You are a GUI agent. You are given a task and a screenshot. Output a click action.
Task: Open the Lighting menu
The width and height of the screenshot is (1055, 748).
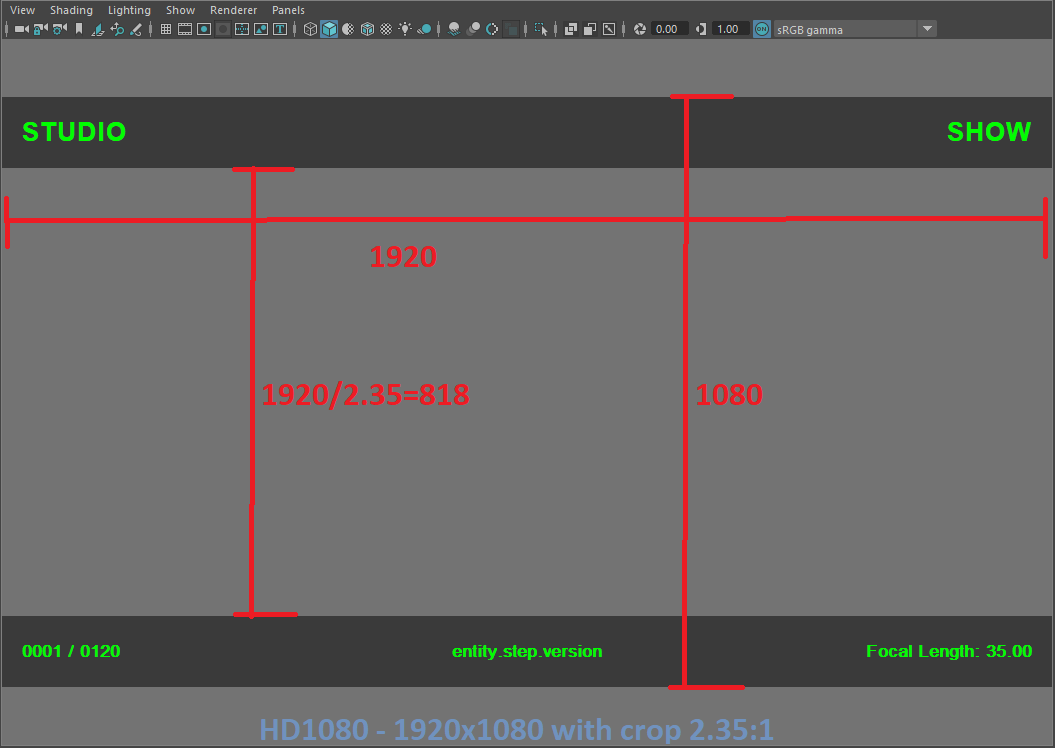[x=129, y=10]
